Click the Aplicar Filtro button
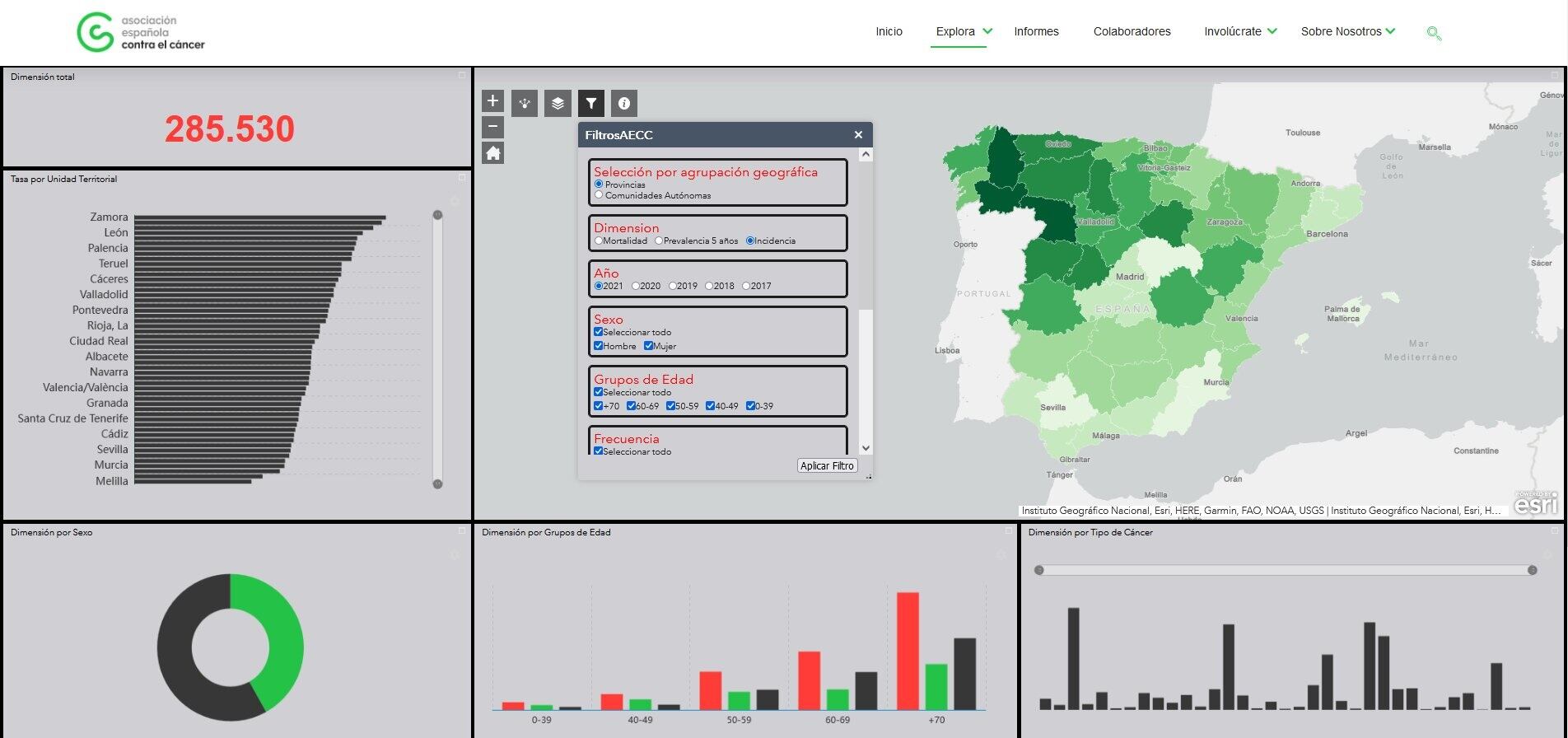 pos(827,466)
